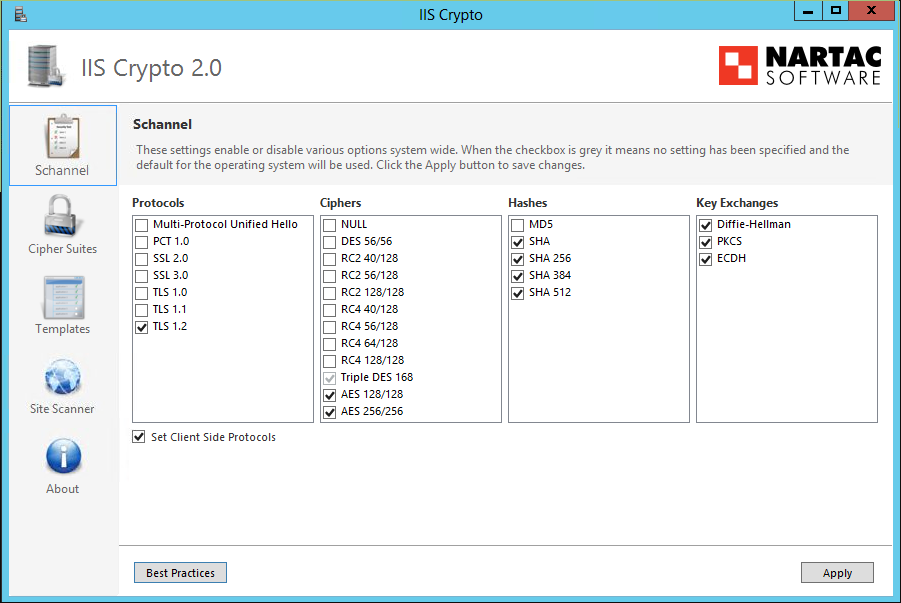Click the Ciphers column heading

[x=340, y=203]
